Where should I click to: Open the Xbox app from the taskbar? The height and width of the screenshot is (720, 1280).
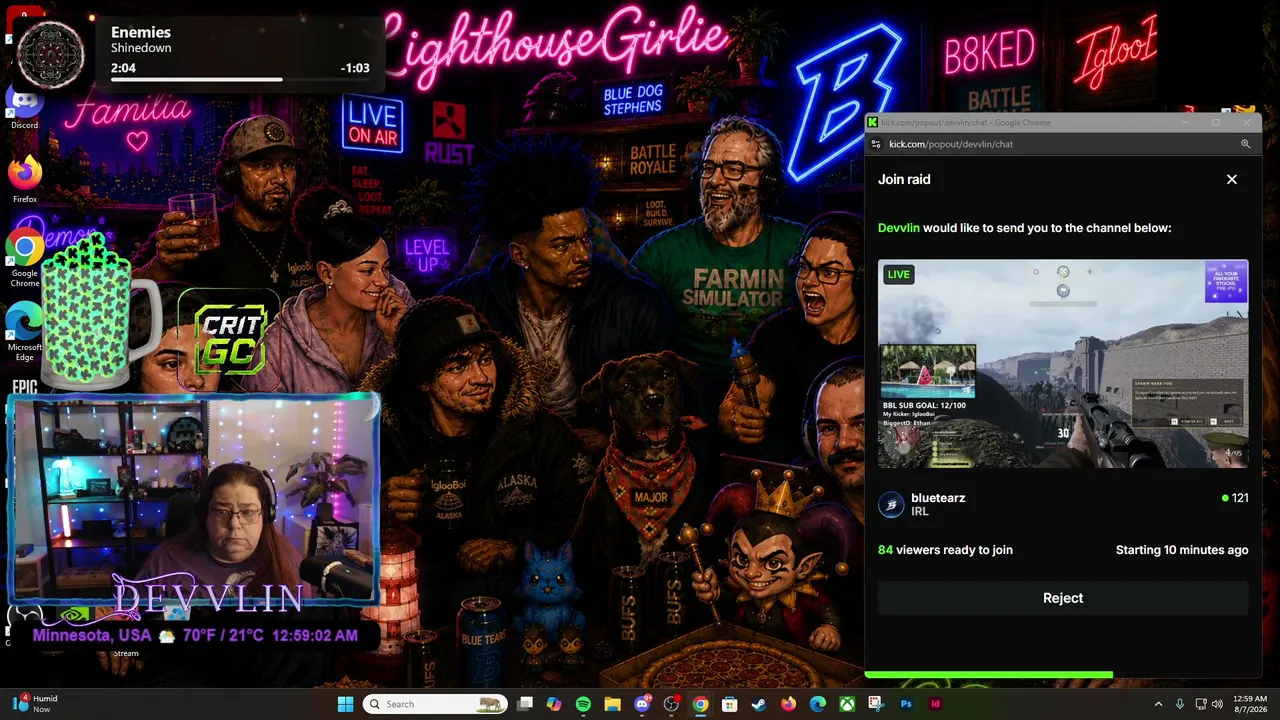coord(847,704)
